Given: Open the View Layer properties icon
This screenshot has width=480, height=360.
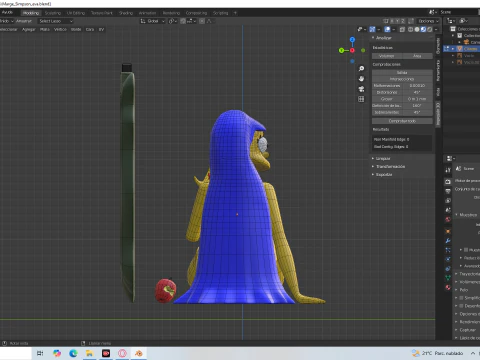Looking at the screenshot, I should point(448,200).
